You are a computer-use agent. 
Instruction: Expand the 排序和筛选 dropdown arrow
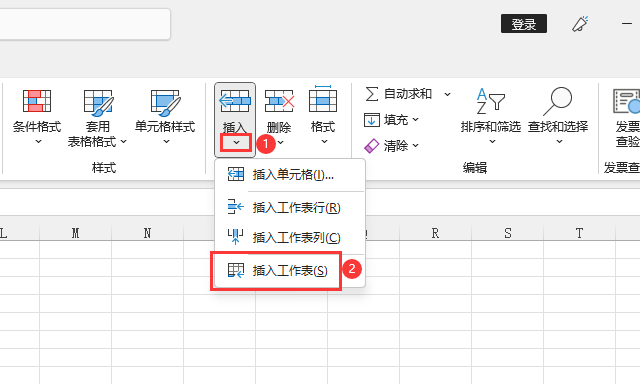[x=492, y=142]
